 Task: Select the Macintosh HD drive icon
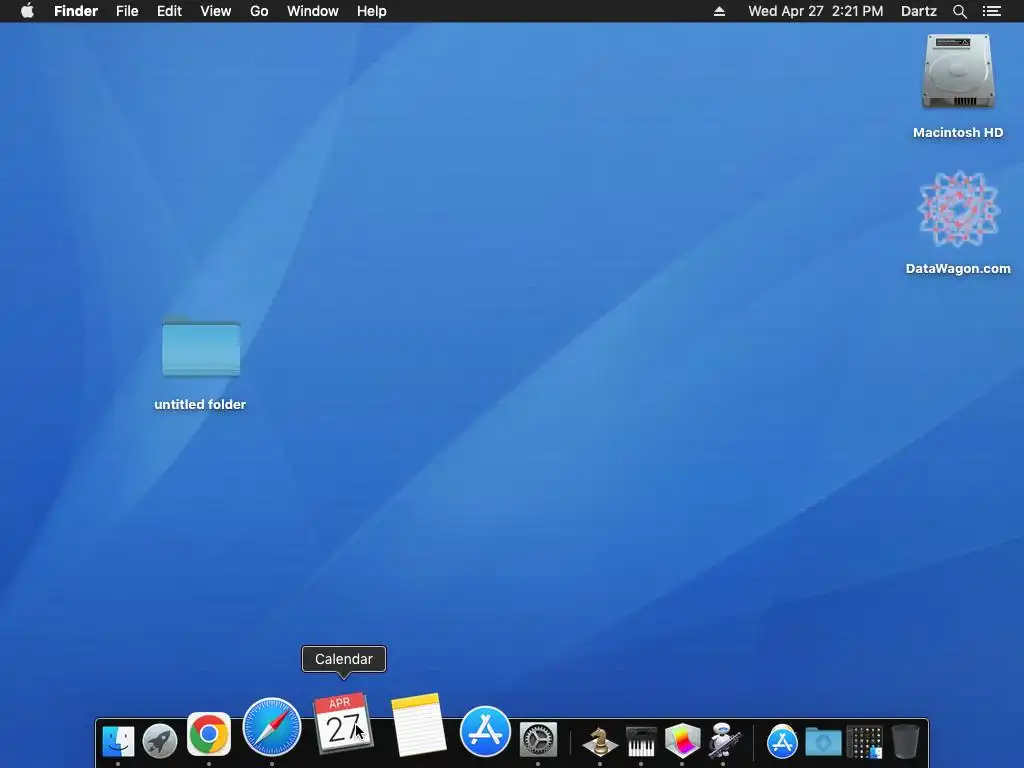pyautogui.click(x=958, y=72)
